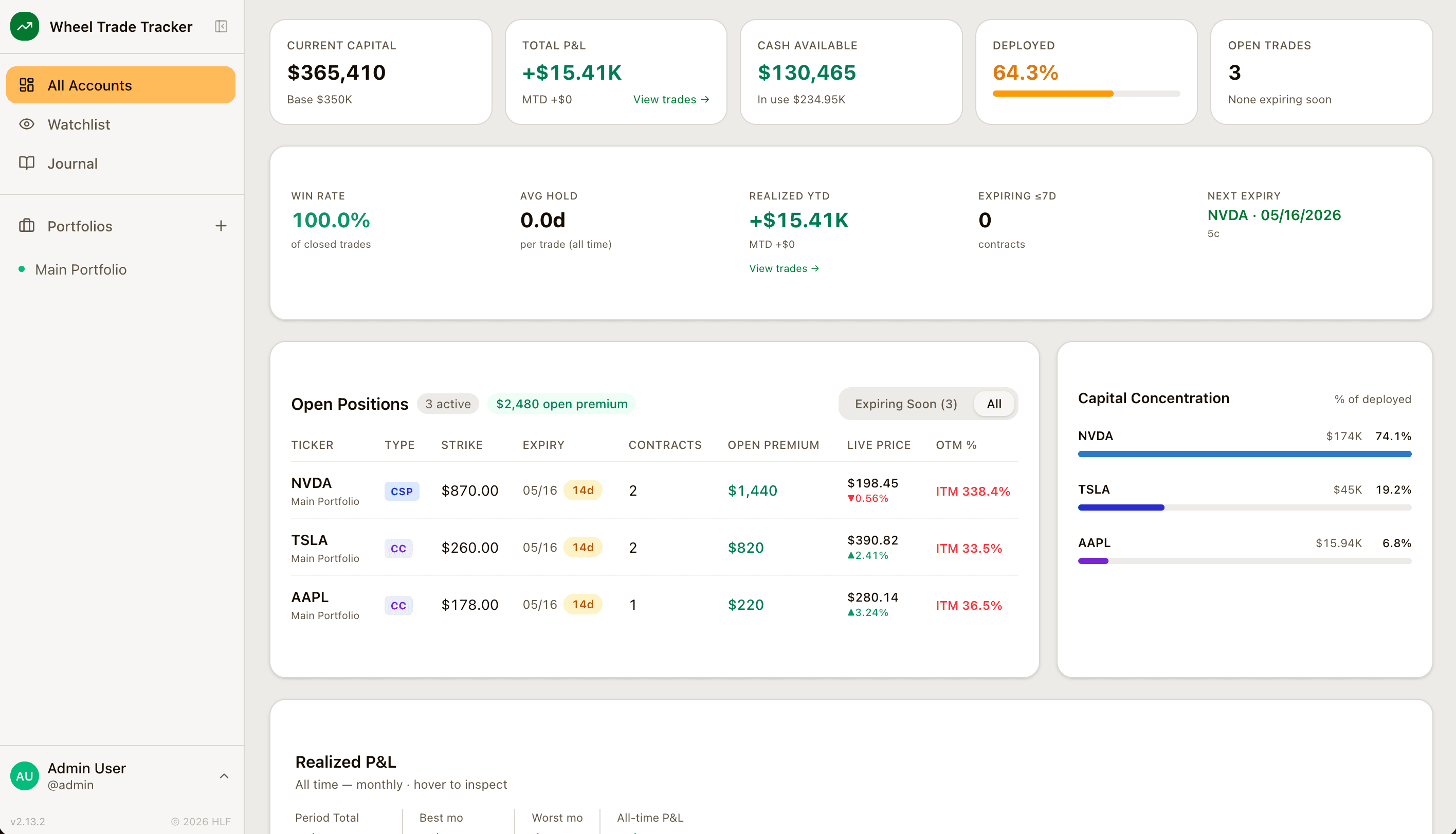
Task: Click the Period Total label
Action: 327,818
